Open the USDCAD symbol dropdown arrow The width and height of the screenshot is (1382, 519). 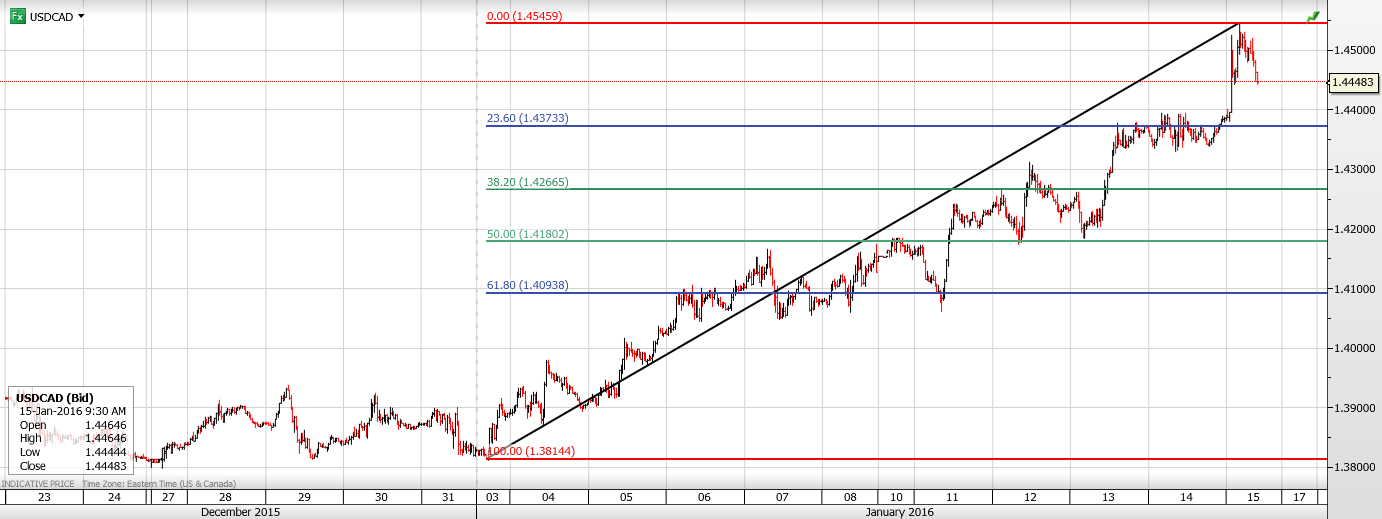click(81, 16)
